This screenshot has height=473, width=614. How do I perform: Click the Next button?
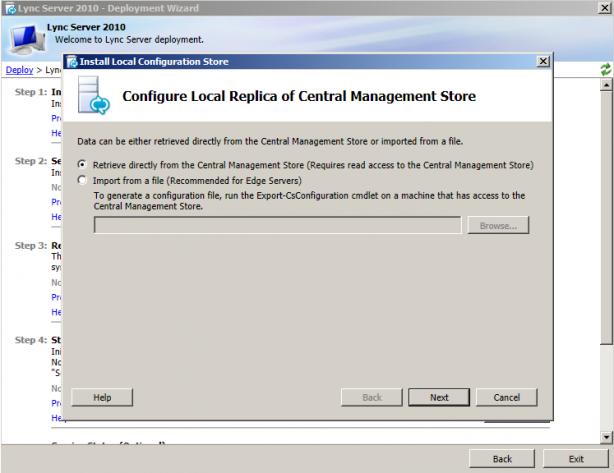[439, 397]
